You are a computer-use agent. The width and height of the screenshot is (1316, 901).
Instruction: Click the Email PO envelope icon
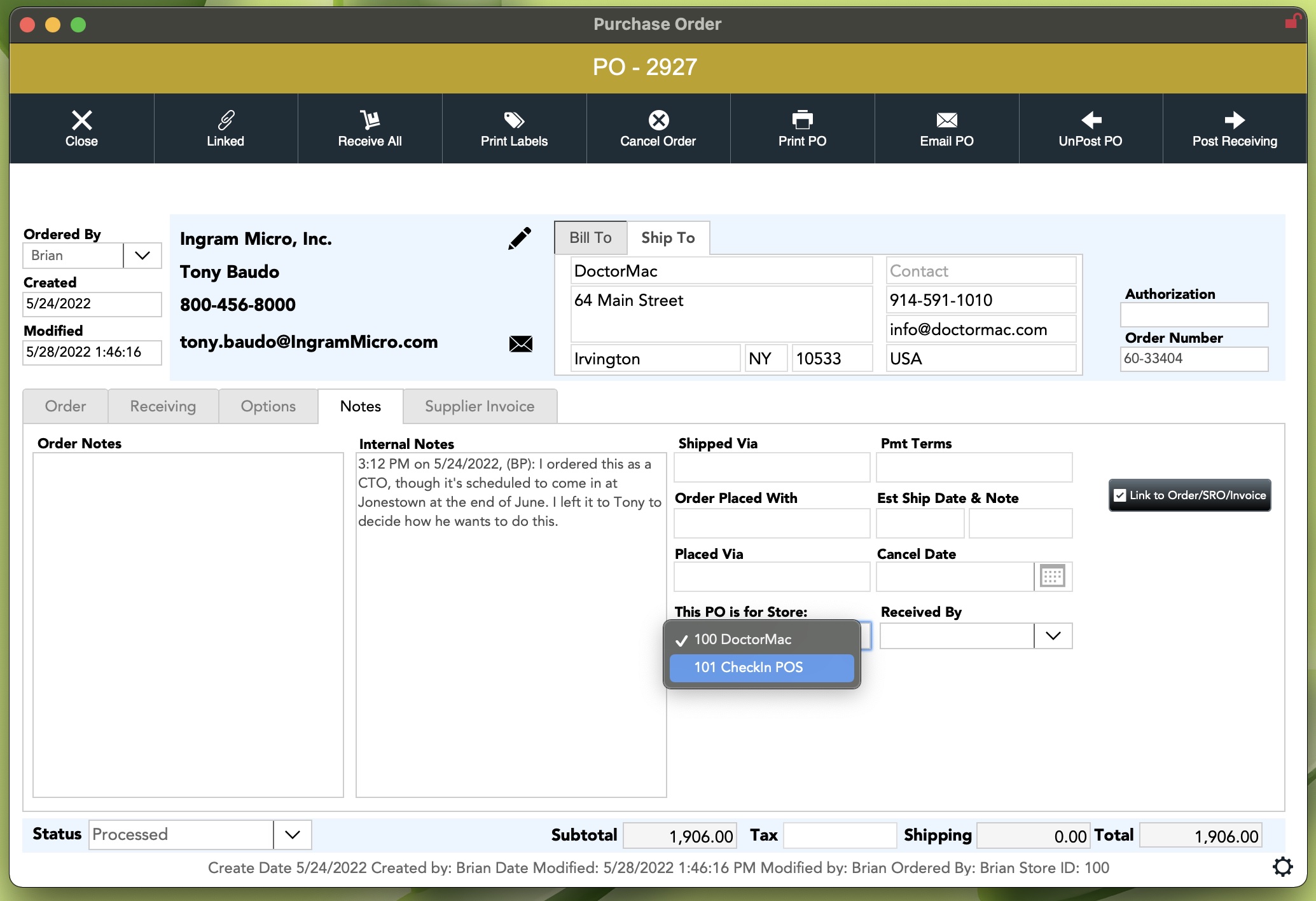pos(946,120)
